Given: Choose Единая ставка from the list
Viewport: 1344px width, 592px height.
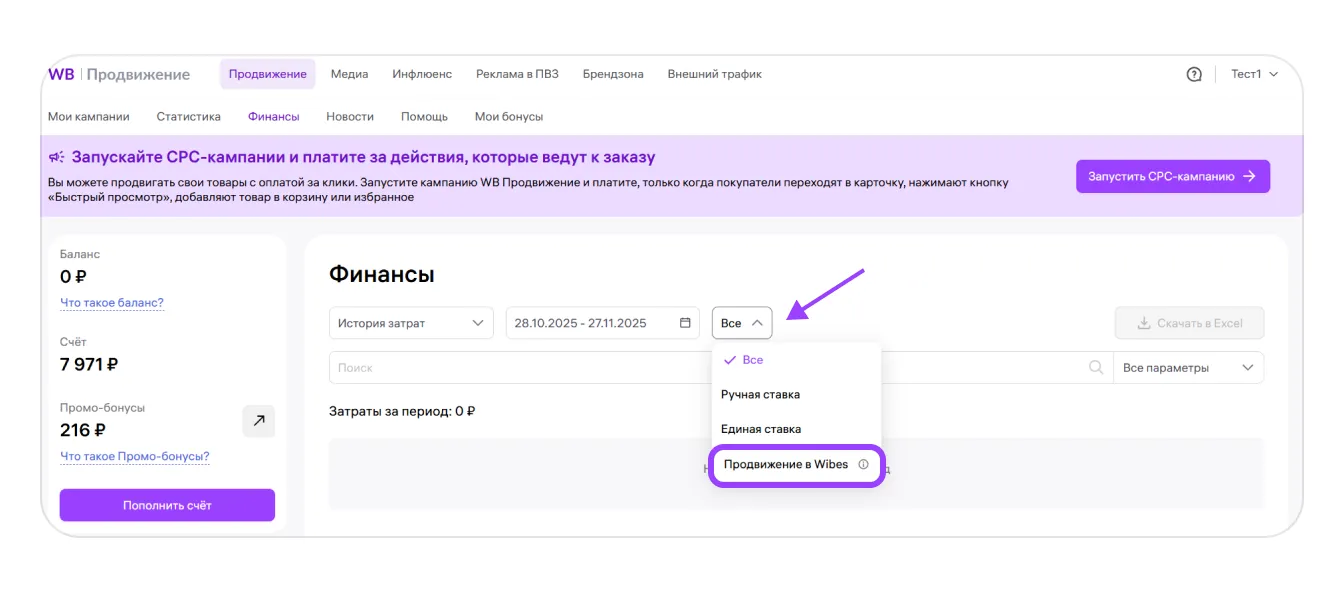Looking at the screenshot, I should 760,429.
